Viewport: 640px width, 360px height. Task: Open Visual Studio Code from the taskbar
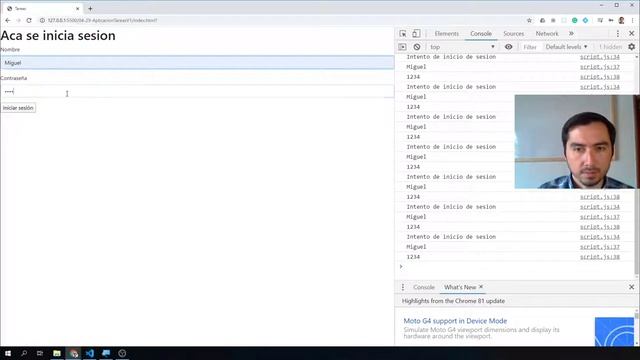(90, 353)
